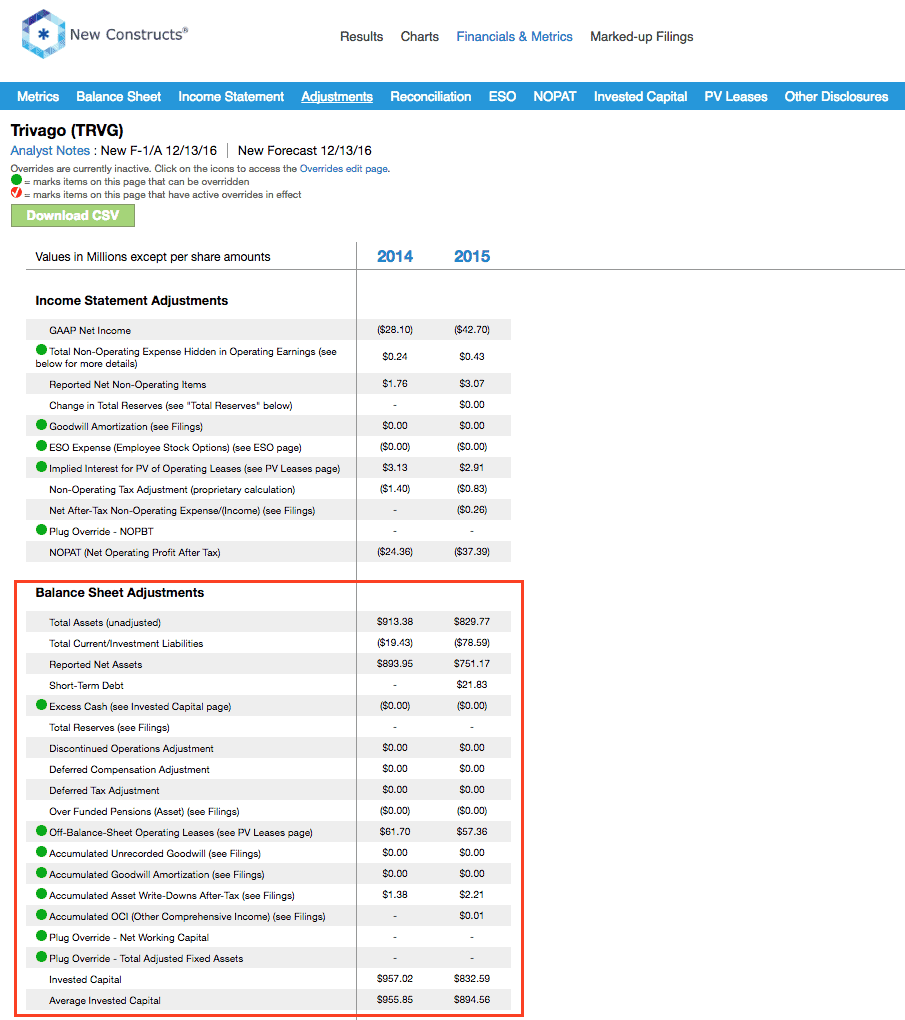Click Reported Net Non-Operating Items label
The image size is (905, 1020).
[128, 384]
